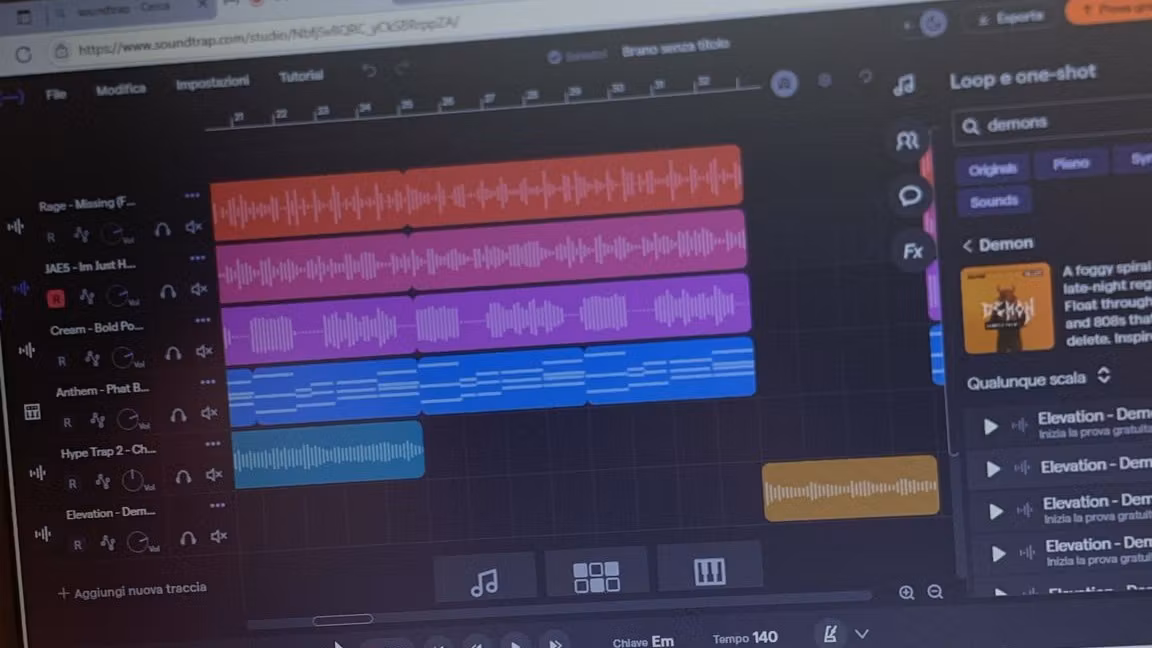Open the collaborators people icon
The height and width of the screenshot is (648, 1152).
point(908,141)
